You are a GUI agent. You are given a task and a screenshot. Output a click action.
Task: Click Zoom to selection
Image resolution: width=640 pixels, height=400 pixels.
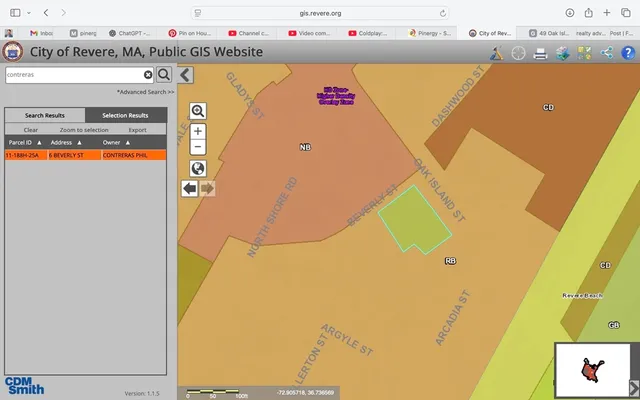[84, 130]
